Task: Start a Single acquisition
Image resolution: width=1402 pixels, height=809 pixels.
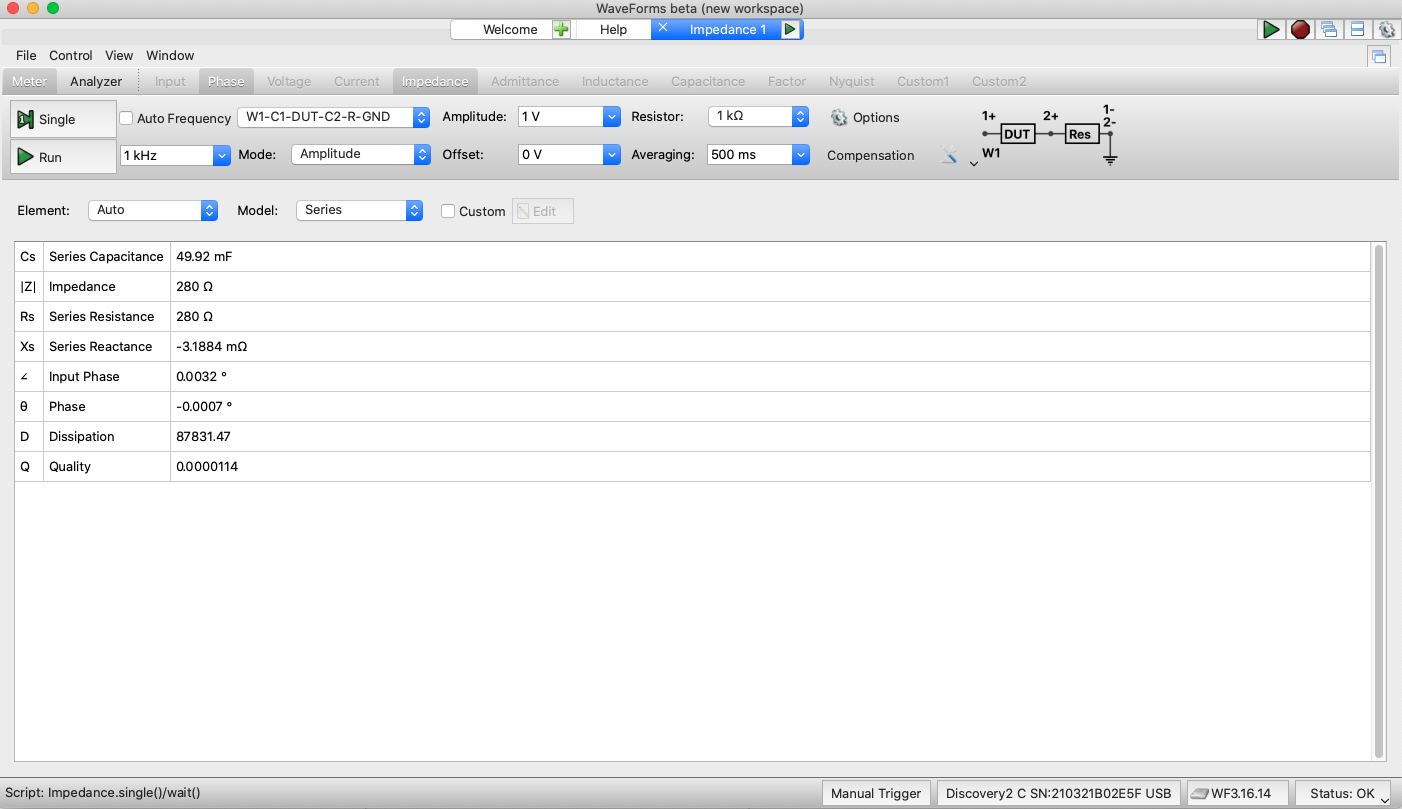Action: point(63,119)
